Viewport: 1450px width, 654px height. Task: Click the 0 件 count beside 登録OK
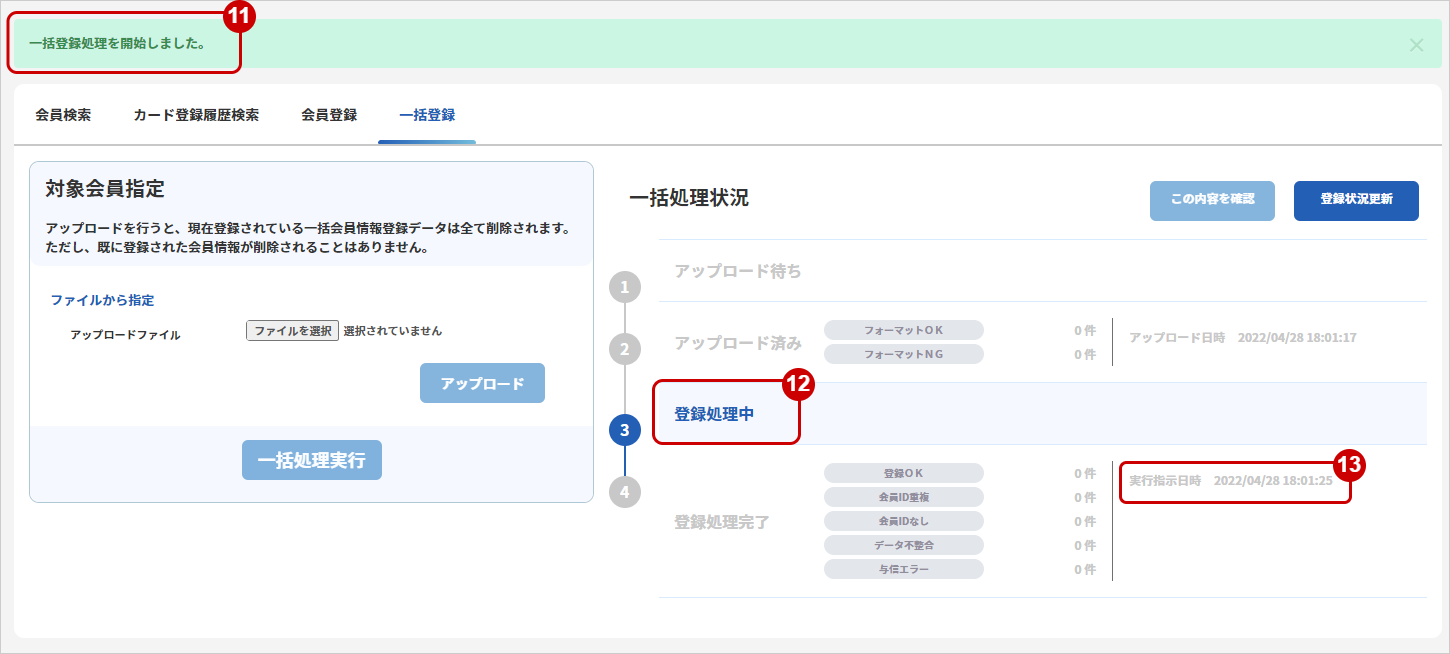pos(1085,473)
